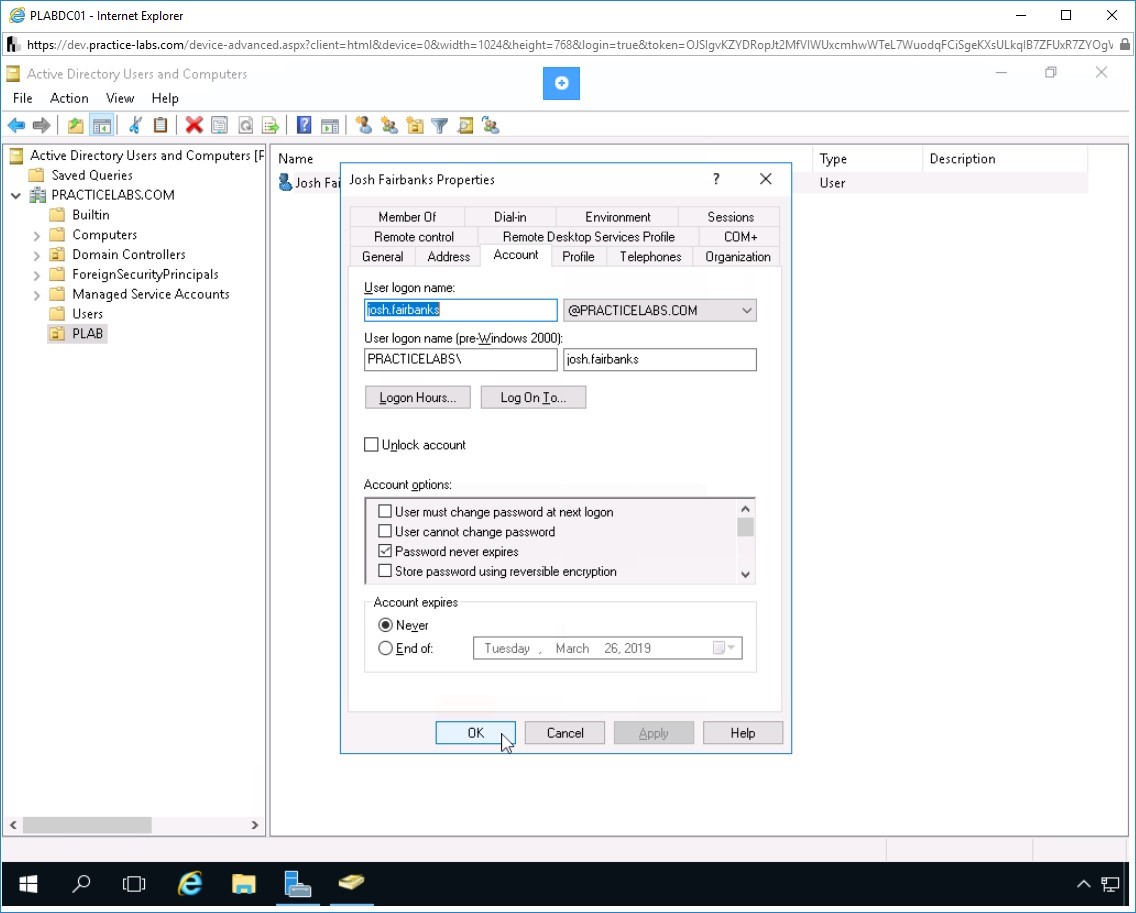Click the Export List toolbar icon

[270, 125]
